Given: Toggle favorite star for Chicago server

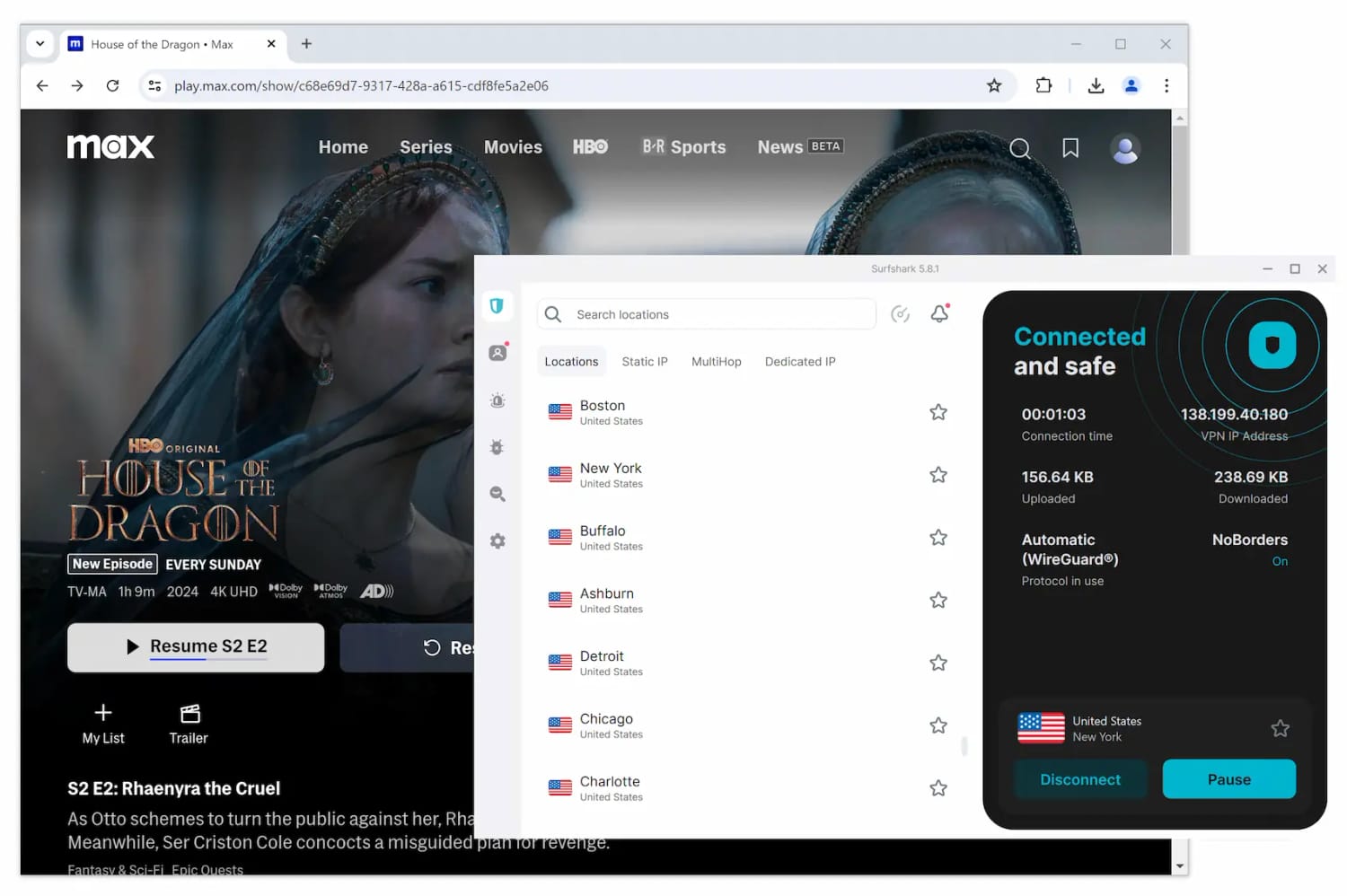Looking at the screenshot, I should (x=938, y=725).
